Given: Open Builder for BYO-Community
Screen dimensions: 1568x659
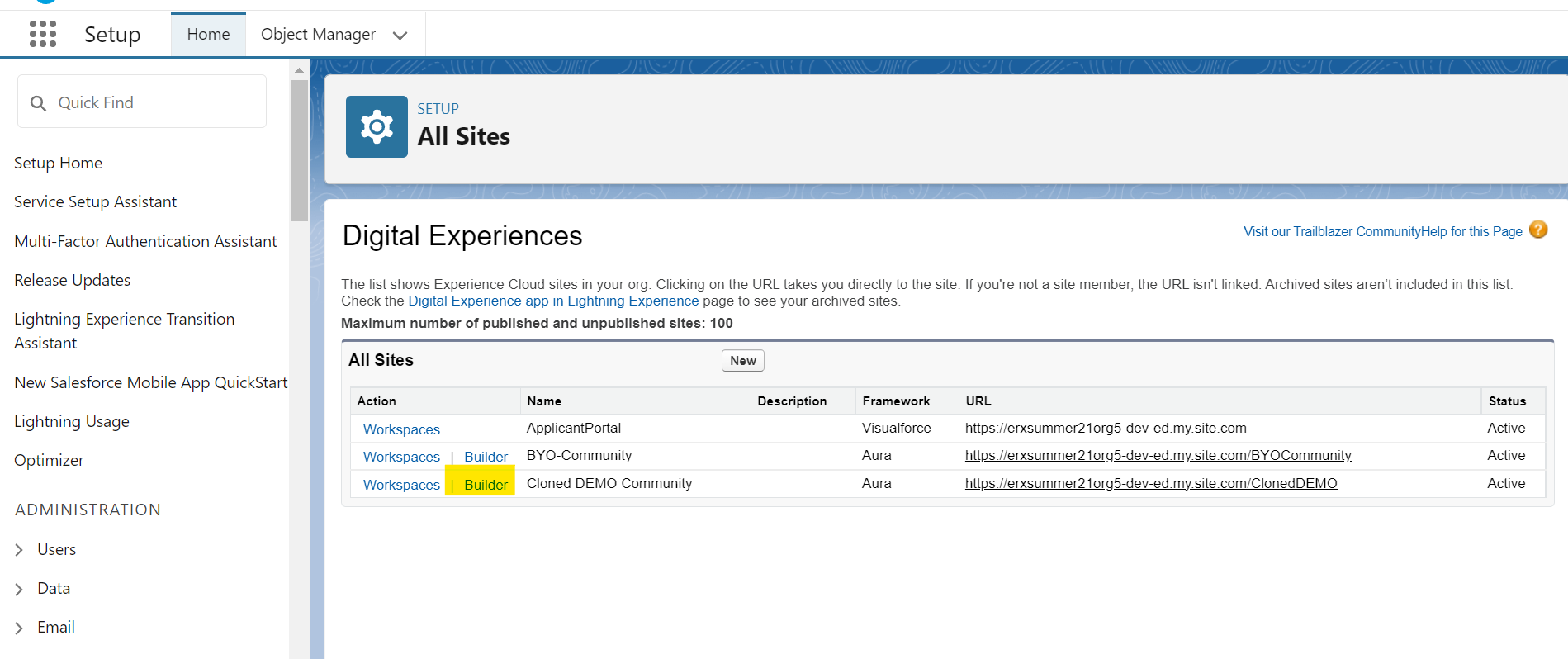Looking at the screenshot, I should 486,457.
